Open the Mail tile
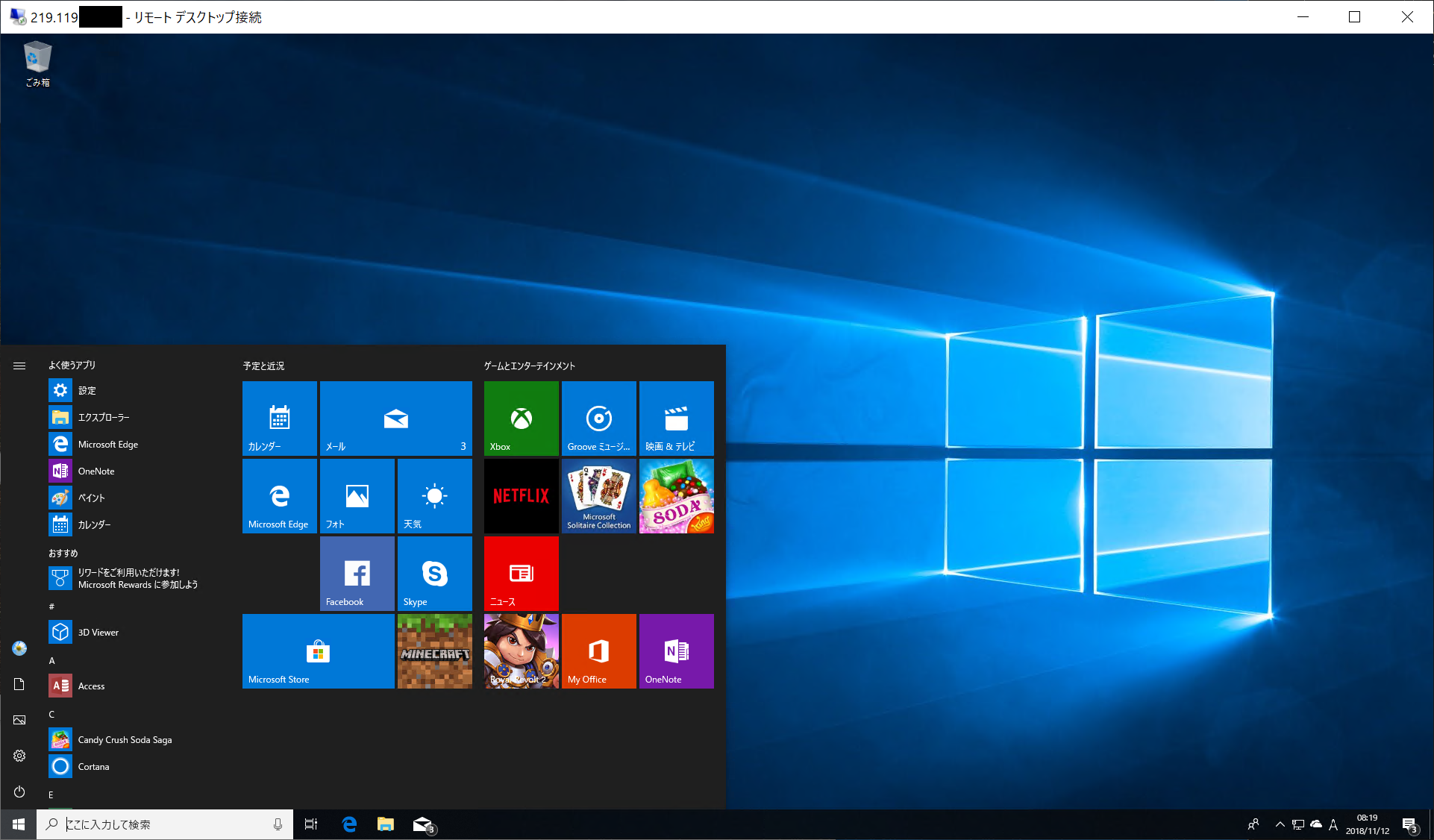The image size is (1434, 840). (395, 418)
